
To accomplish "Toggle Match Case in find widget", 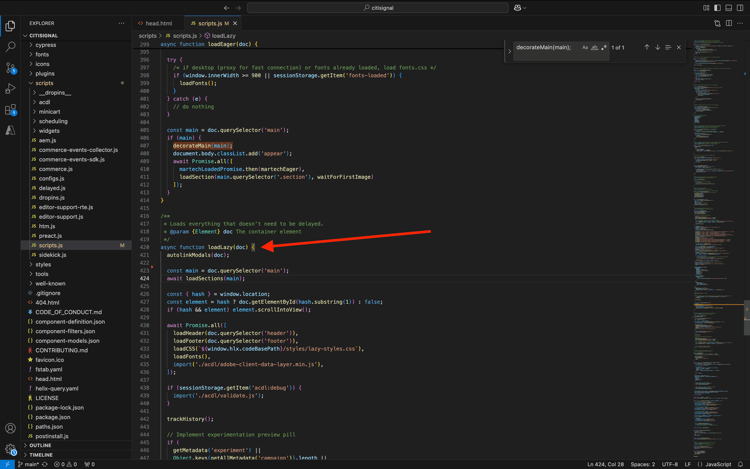I will point(585,47).
